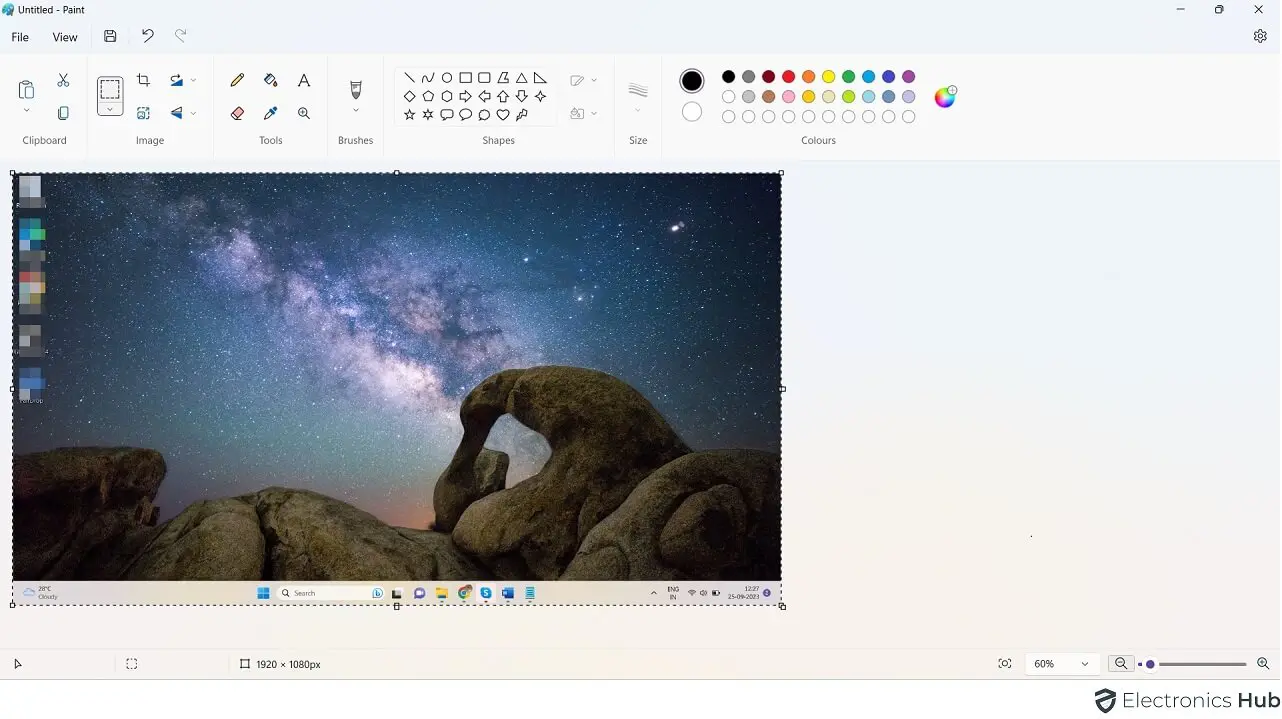Open the File menu
This screenshot has width=1282, height=719.
coord(20,37)
